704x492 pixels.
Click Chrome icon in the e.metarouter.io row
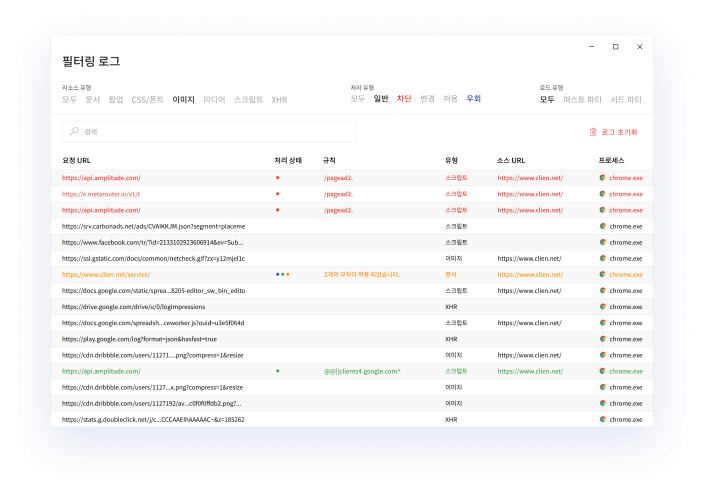pos(603,194)
